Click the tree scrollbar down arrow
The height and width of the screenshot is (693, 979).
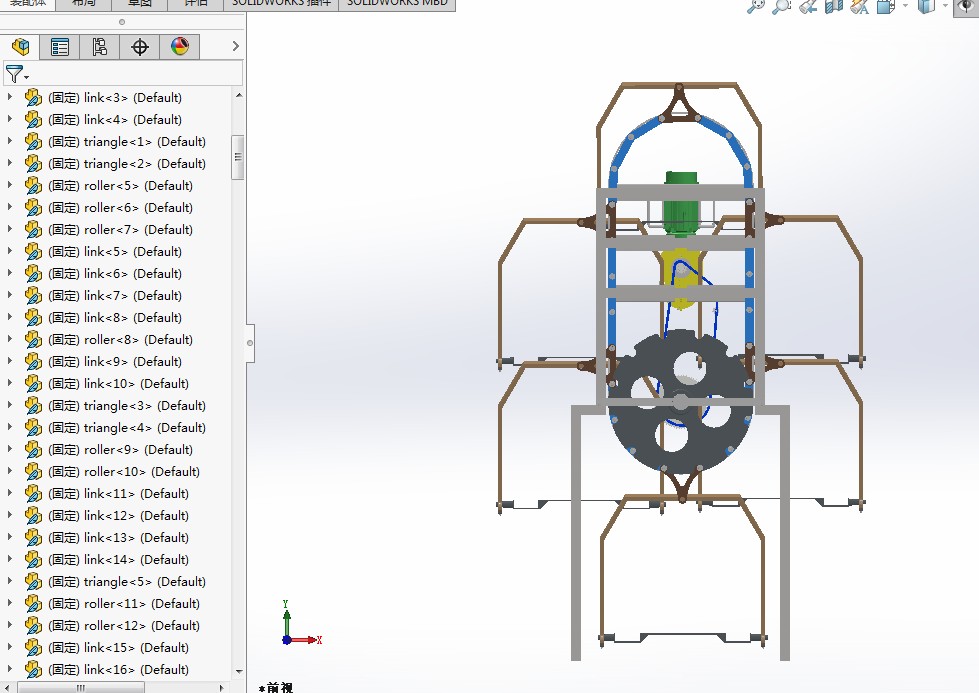coord(239,672)
